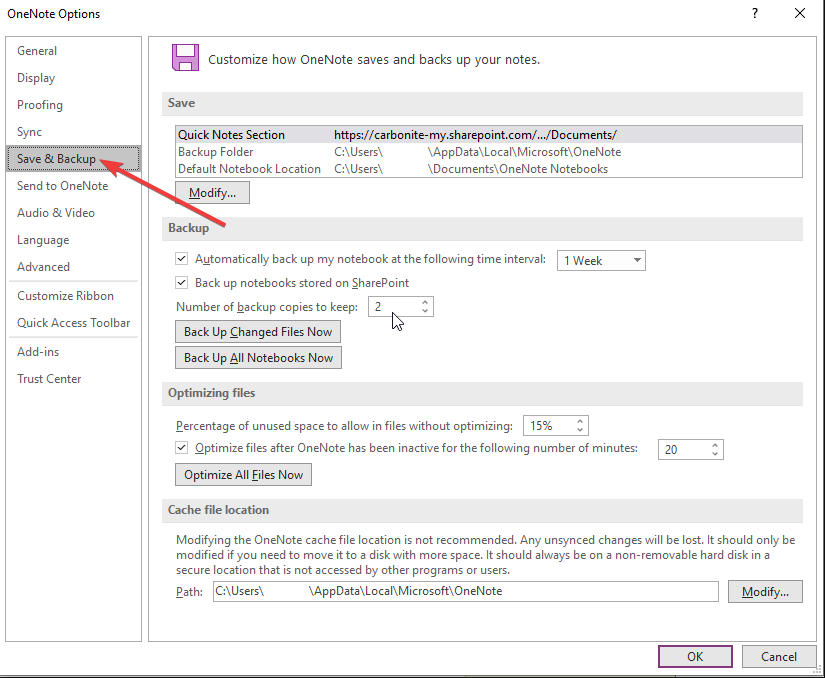The width and height of the screenshot is (825, 678).
Task: Open the Language options
Action: click(x=43, y=240)
